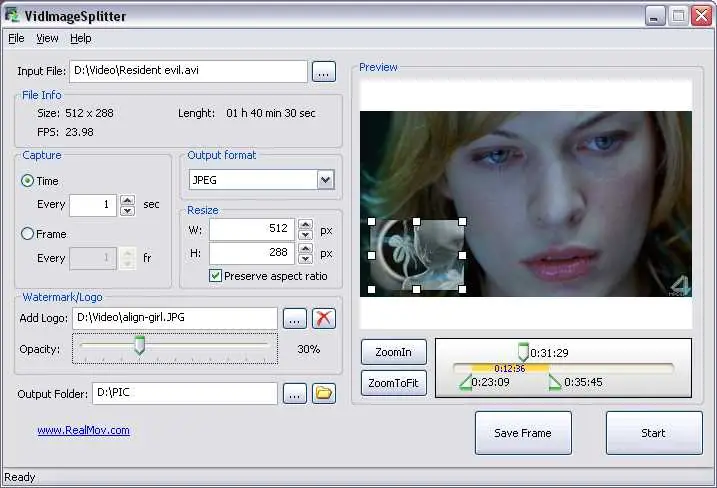Click the Save Frame button

click(x=523, y=433)
